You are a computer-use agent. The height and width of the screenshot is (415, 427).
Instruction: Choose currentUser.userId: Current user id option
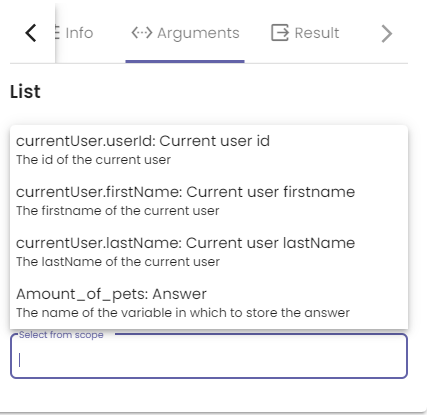pos(209,150)
